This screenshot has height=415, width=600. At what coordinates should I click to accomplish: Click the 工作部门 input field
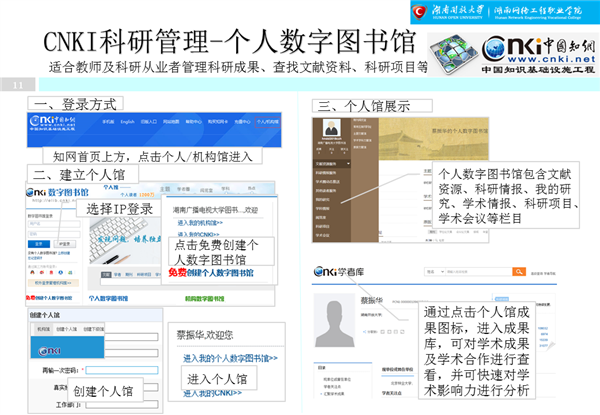pos(122,405)
